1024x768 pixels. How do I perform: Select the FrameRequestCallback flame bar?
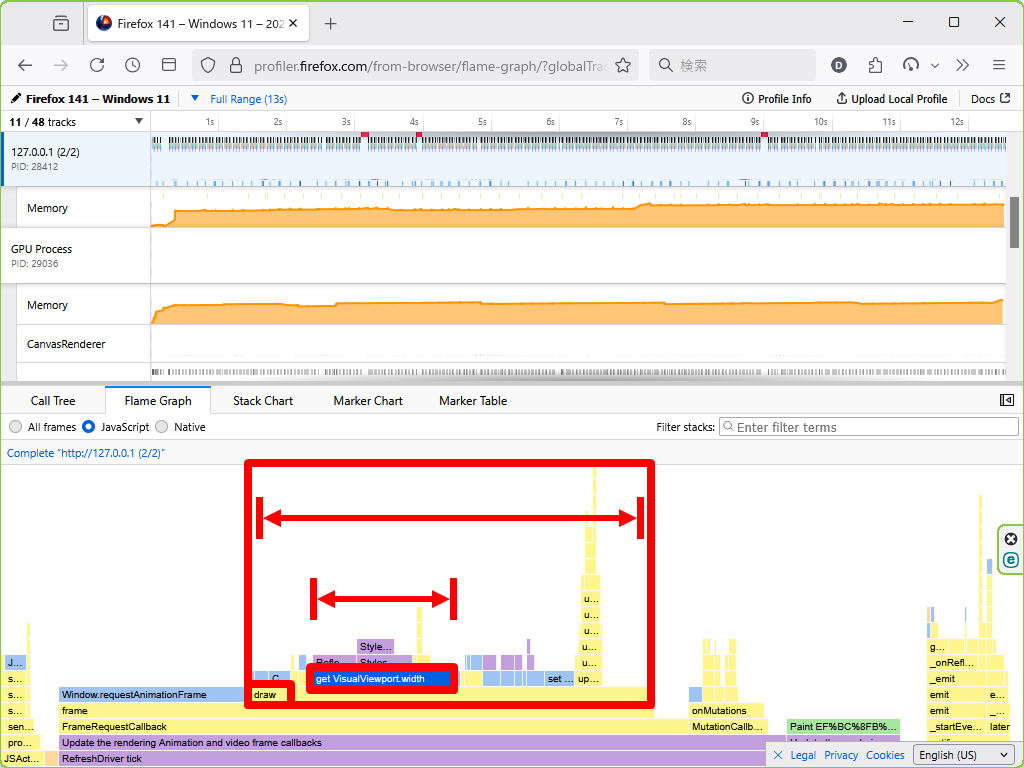374,727
